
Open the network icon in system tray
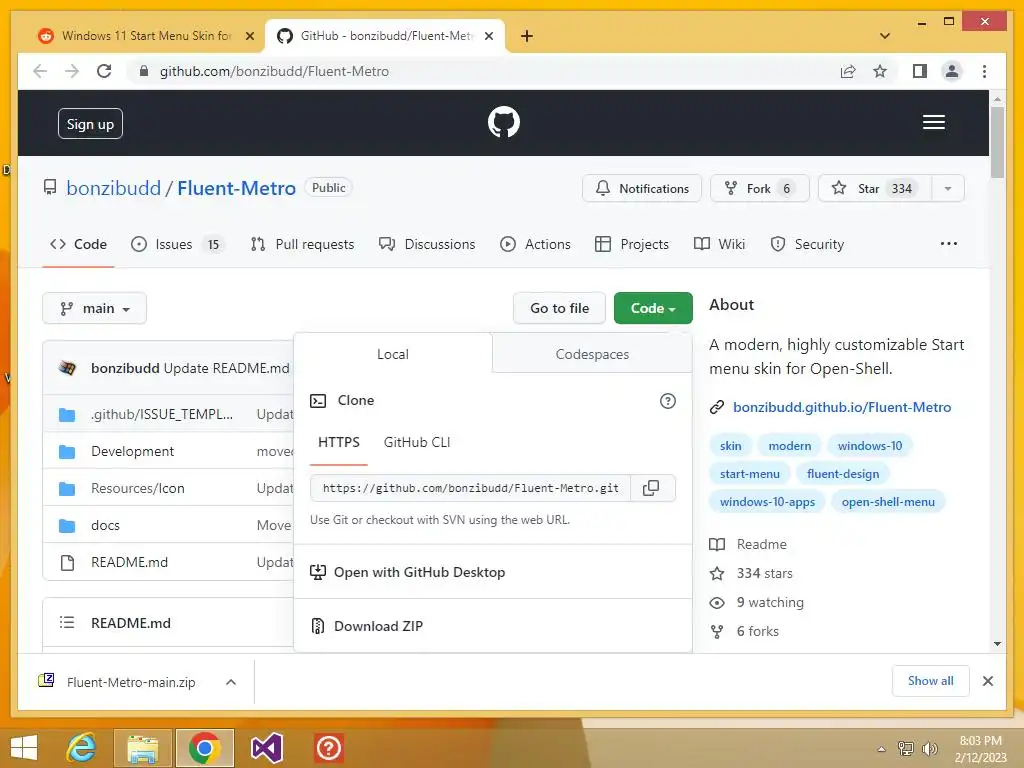tap(905, 748)
